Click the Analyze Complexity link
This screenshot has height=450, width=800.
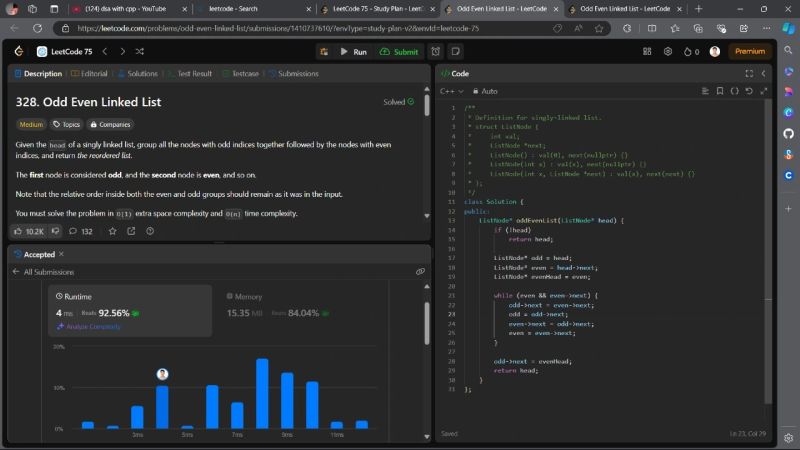[x=89, y=327]
